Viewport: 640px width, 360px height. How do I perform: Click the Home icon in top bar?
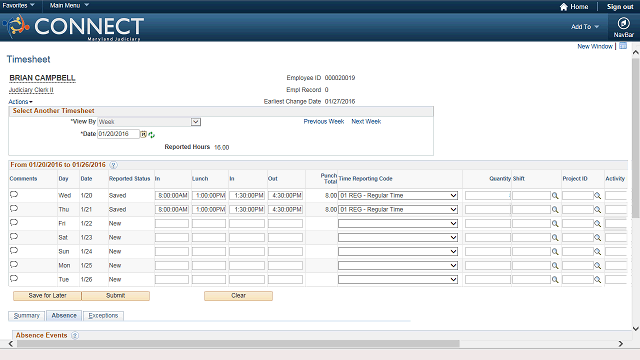pyautogui.click(x=564, y=7)
